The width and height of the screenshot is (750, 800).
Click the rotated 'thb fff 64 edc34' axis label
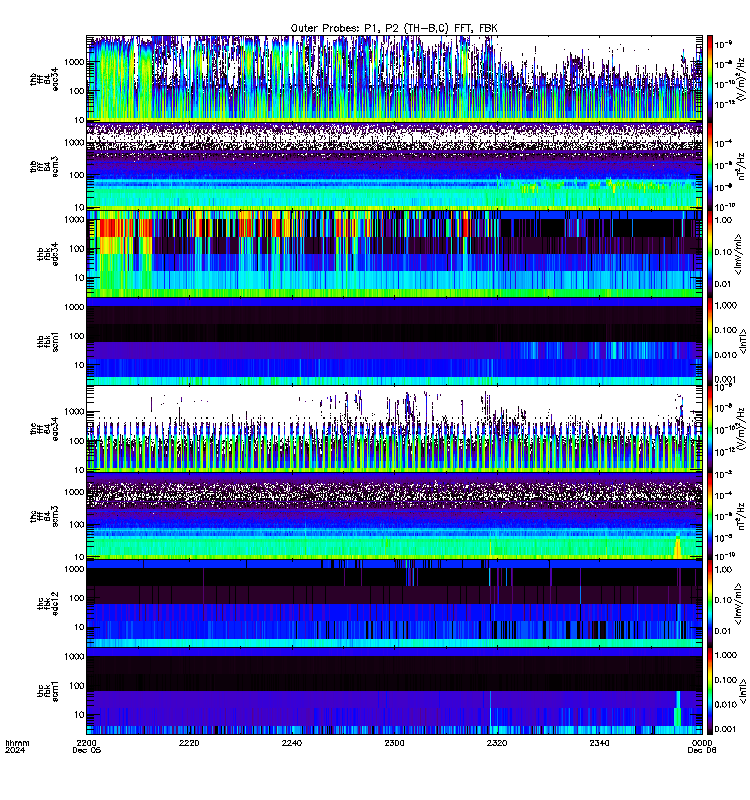coord(44,79)
